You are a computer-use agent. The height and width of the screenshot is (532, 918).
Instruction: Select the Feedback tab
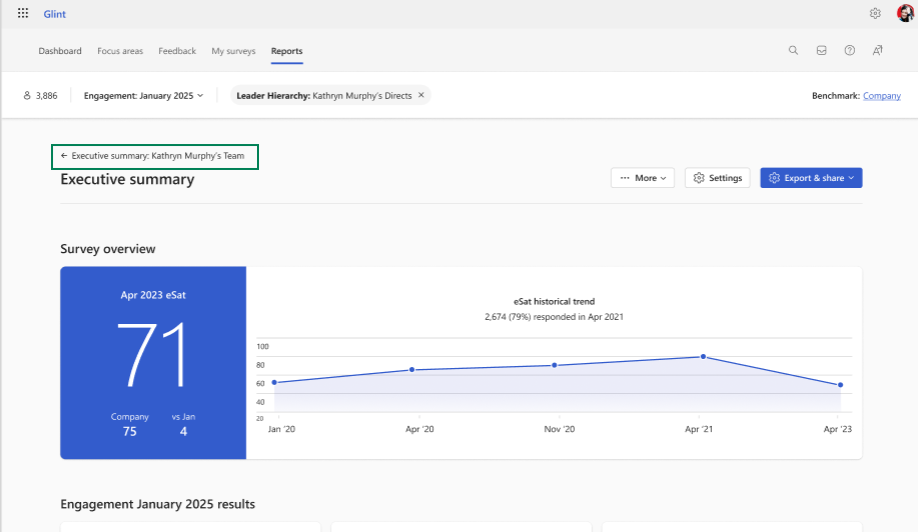pyautogui.click(x=177, y=51)
